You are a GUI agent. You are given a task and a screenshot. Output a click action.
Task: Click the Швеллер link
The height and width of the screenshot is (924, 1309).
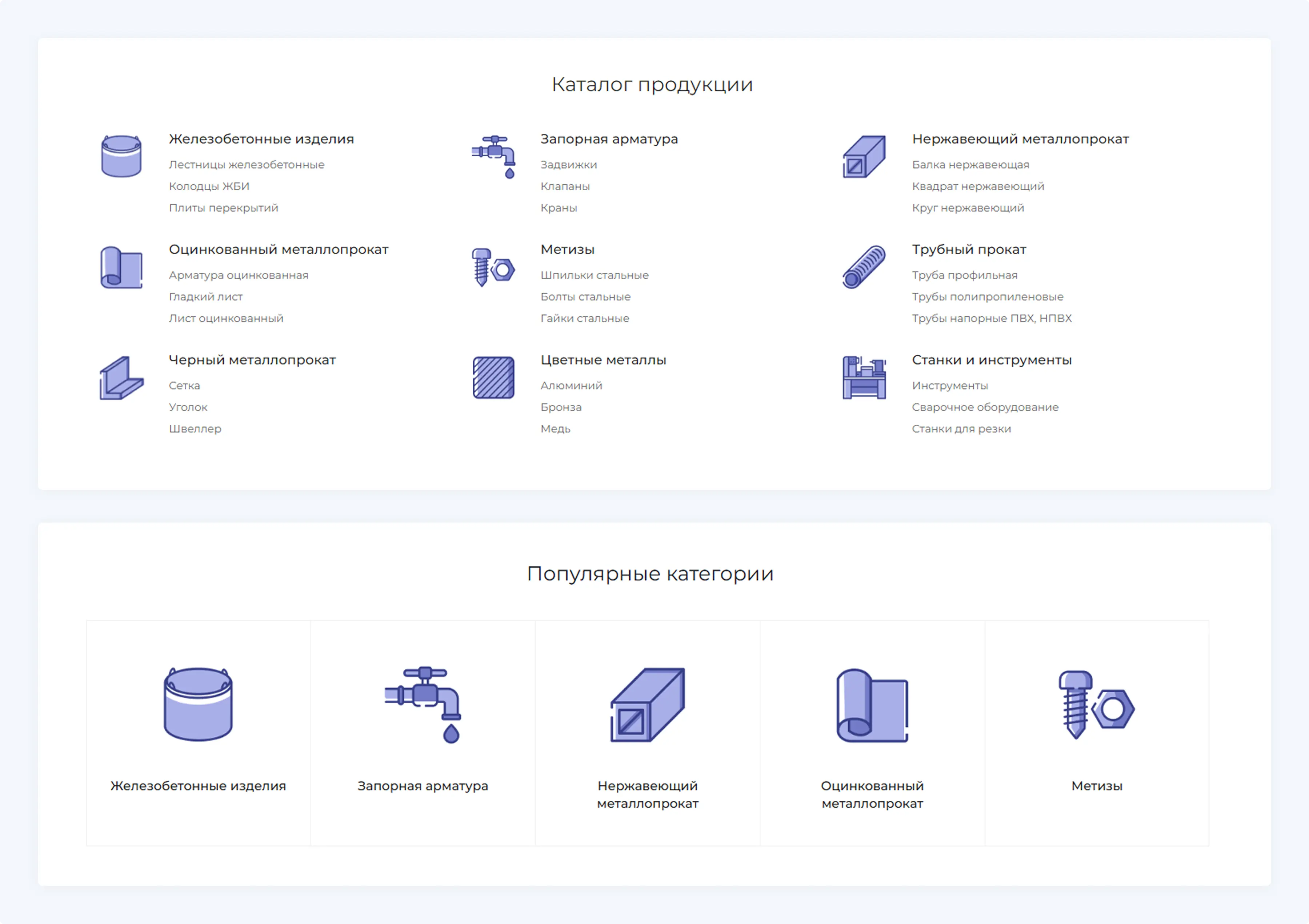[195, 429]
